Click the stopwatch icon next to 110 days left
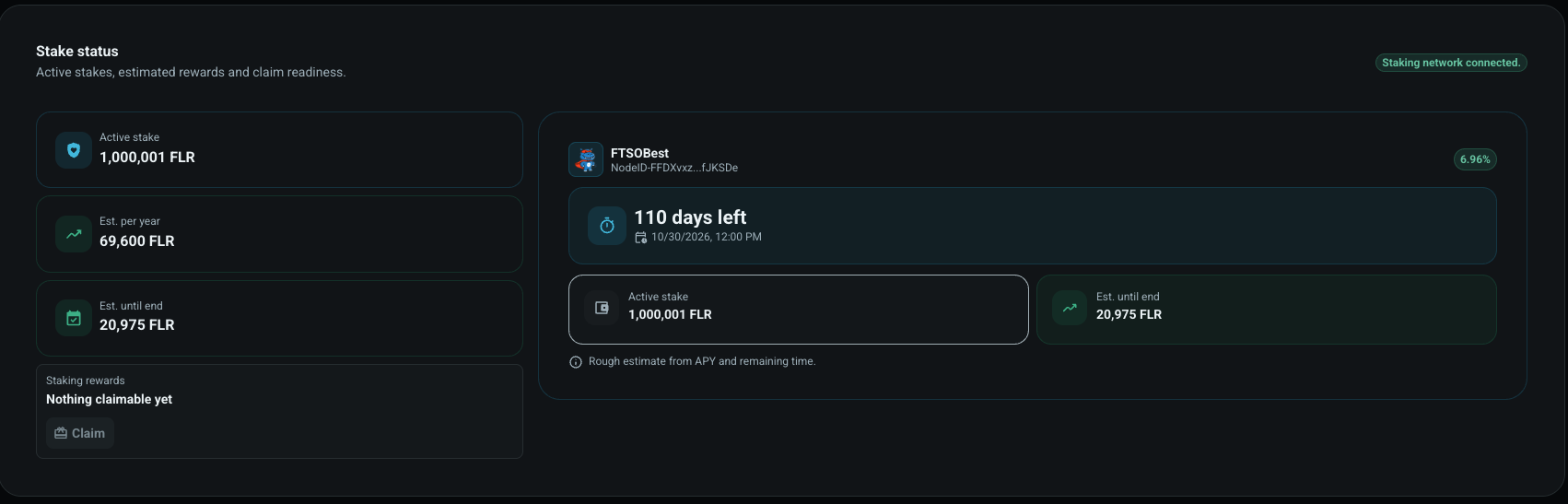The height and width of the screenshot is (504, 1568). coord(607,226)
